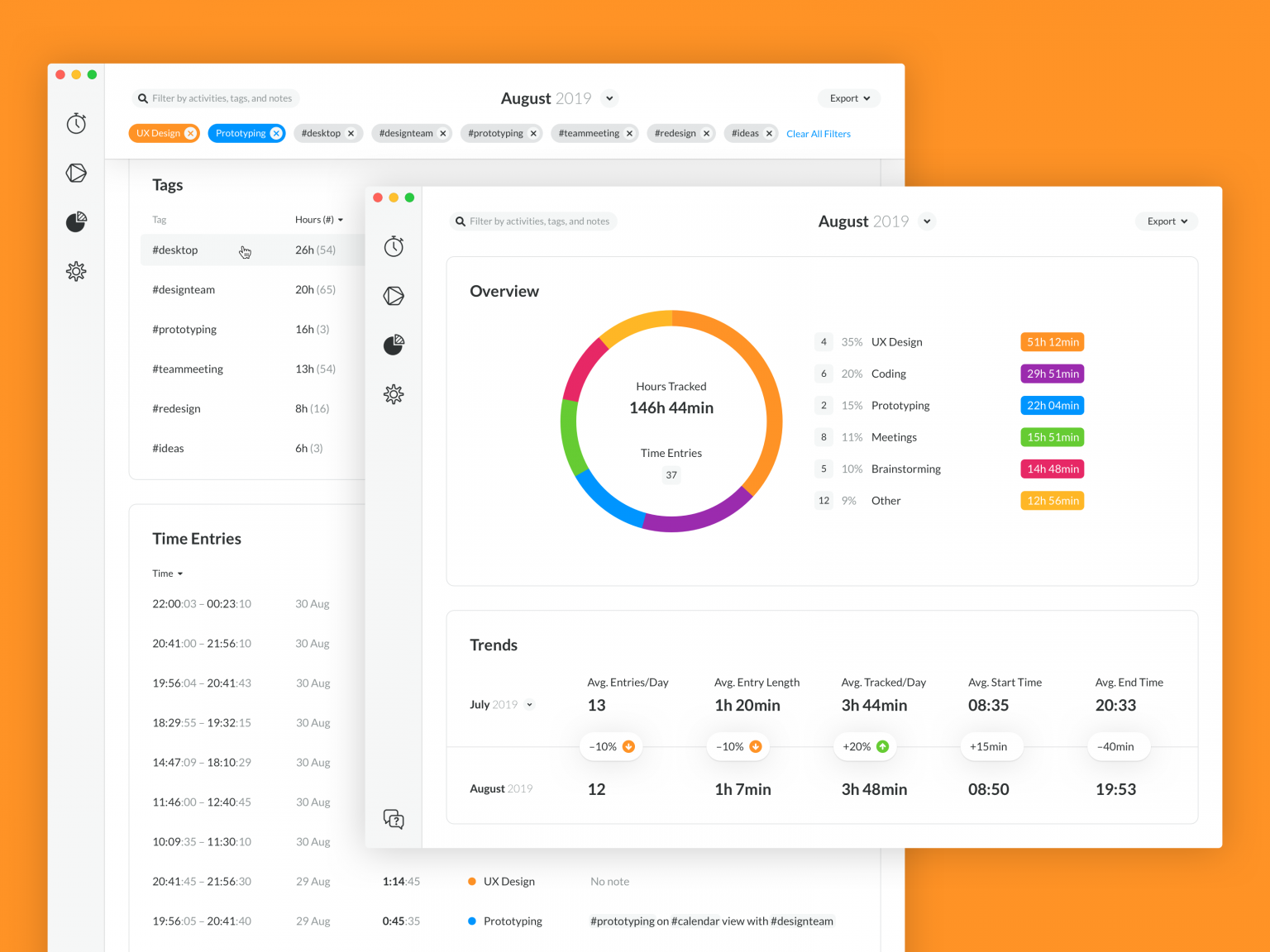Click the settings gear in back window sidebar
This screenshot has width=1270, height=952.
click(x=76, y=271)
